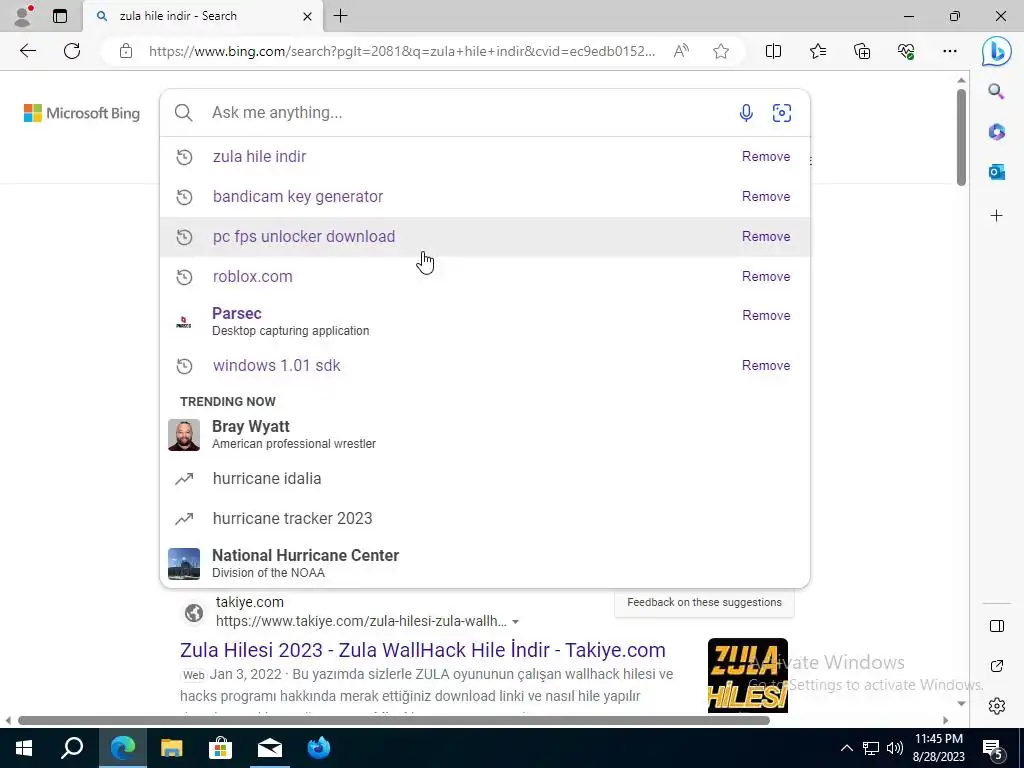This screenshot has width=1024, height=768.
Task: Open the tab actions menu icon
Action: [60, 16]
